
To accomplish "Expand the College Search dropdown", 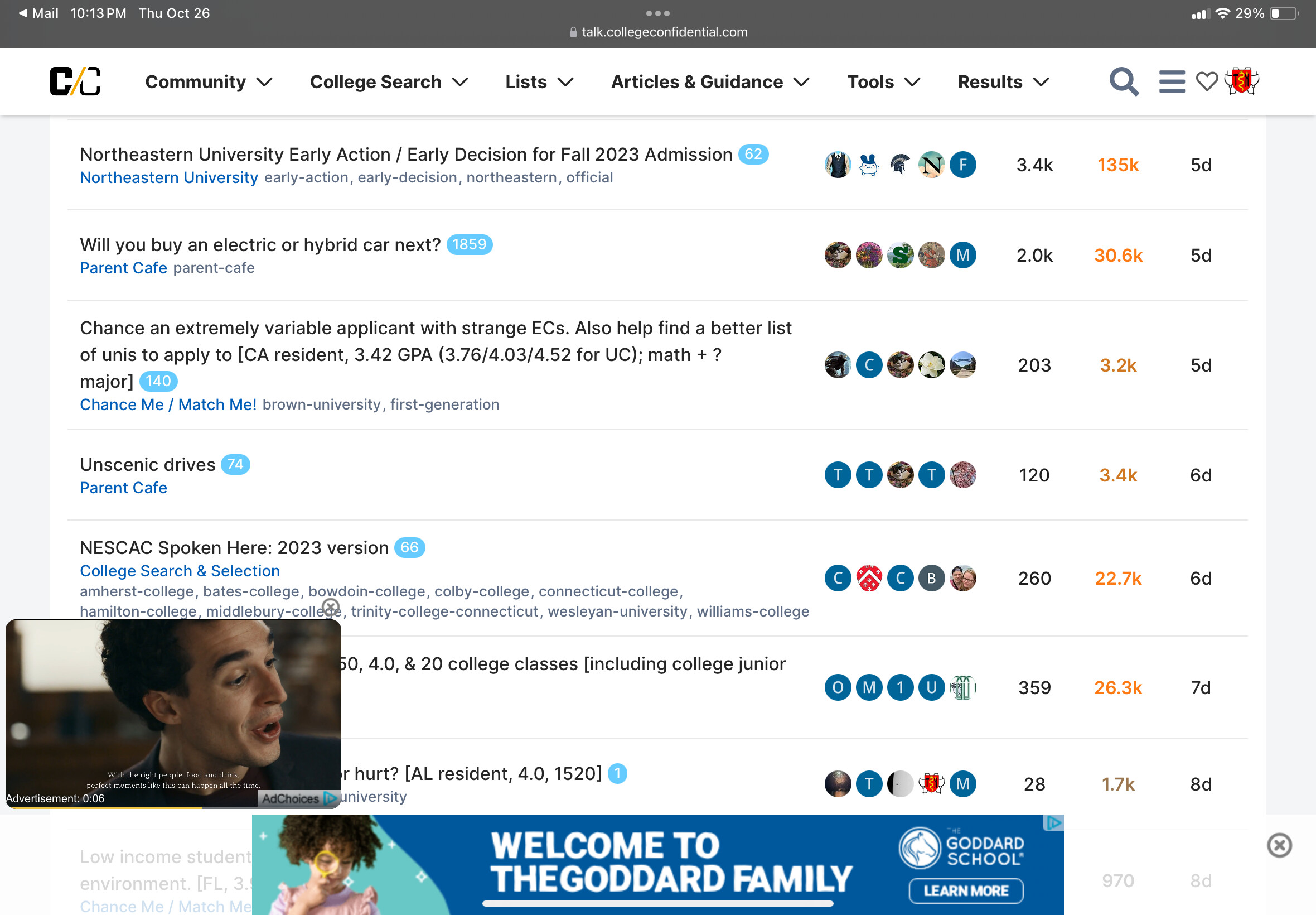I will point(389,82).
